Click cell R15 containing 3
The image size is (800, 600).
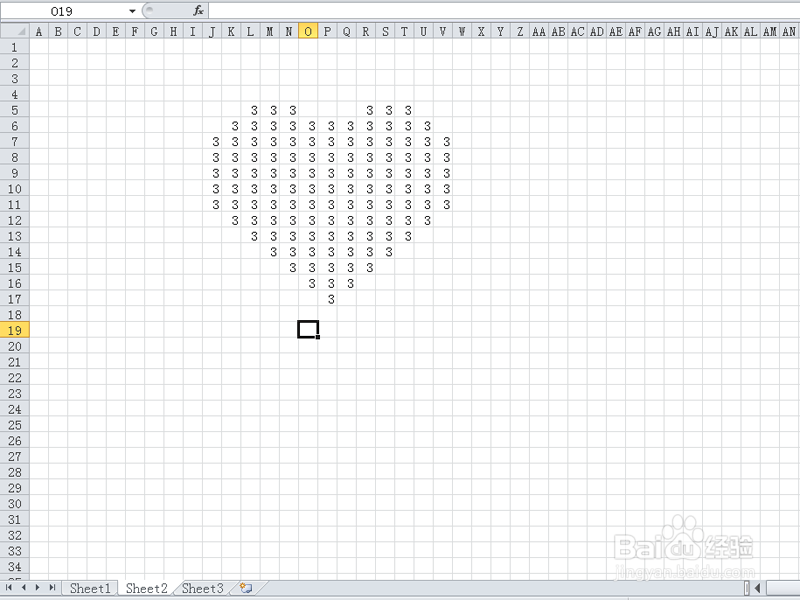coord(366,267)
